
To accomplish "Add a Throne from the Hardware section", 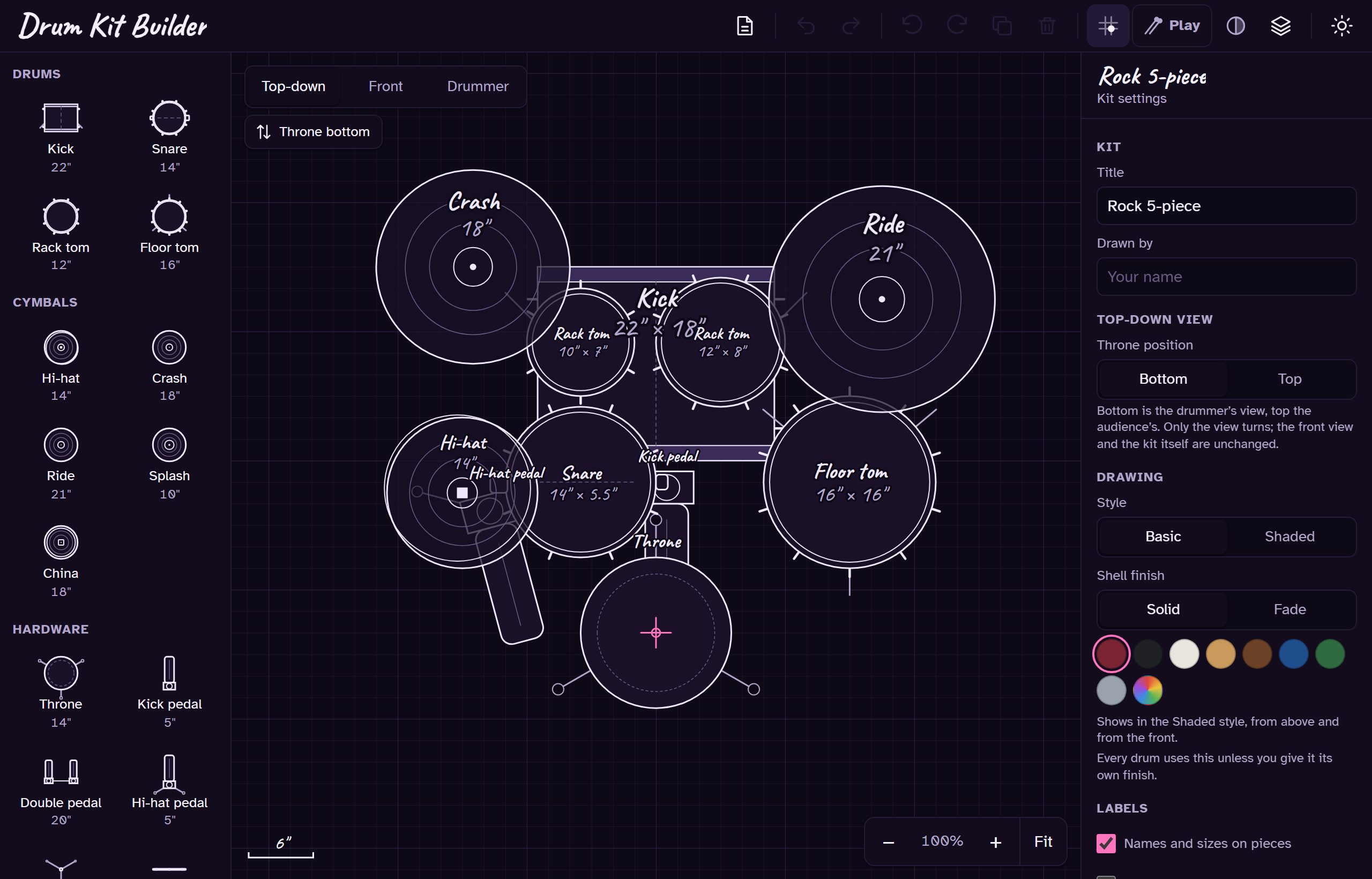I will (61, 692).
